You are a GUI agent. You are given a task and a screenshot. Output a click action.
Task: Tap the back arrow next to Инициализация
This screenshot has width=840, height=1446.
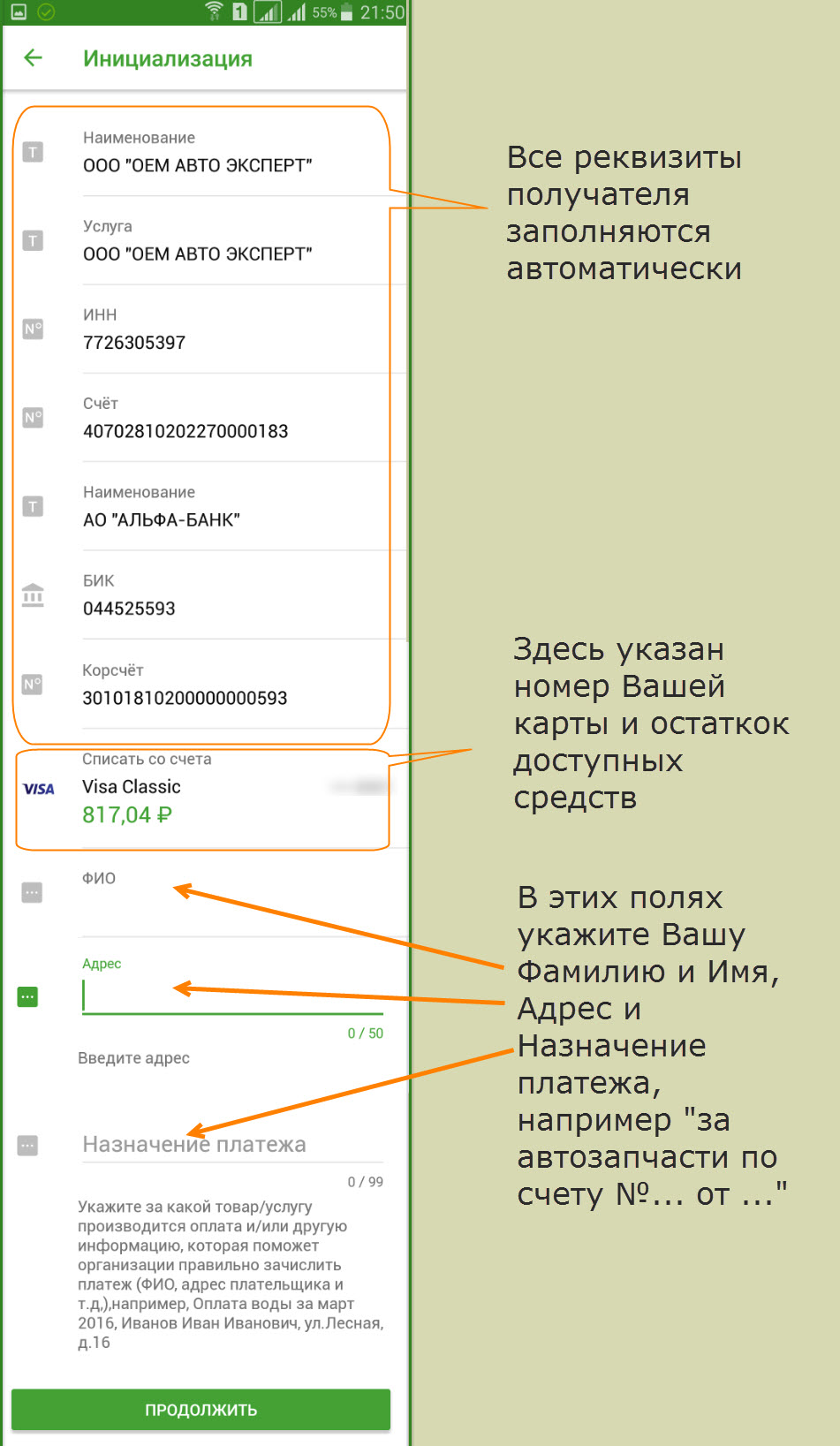(33, 58)
